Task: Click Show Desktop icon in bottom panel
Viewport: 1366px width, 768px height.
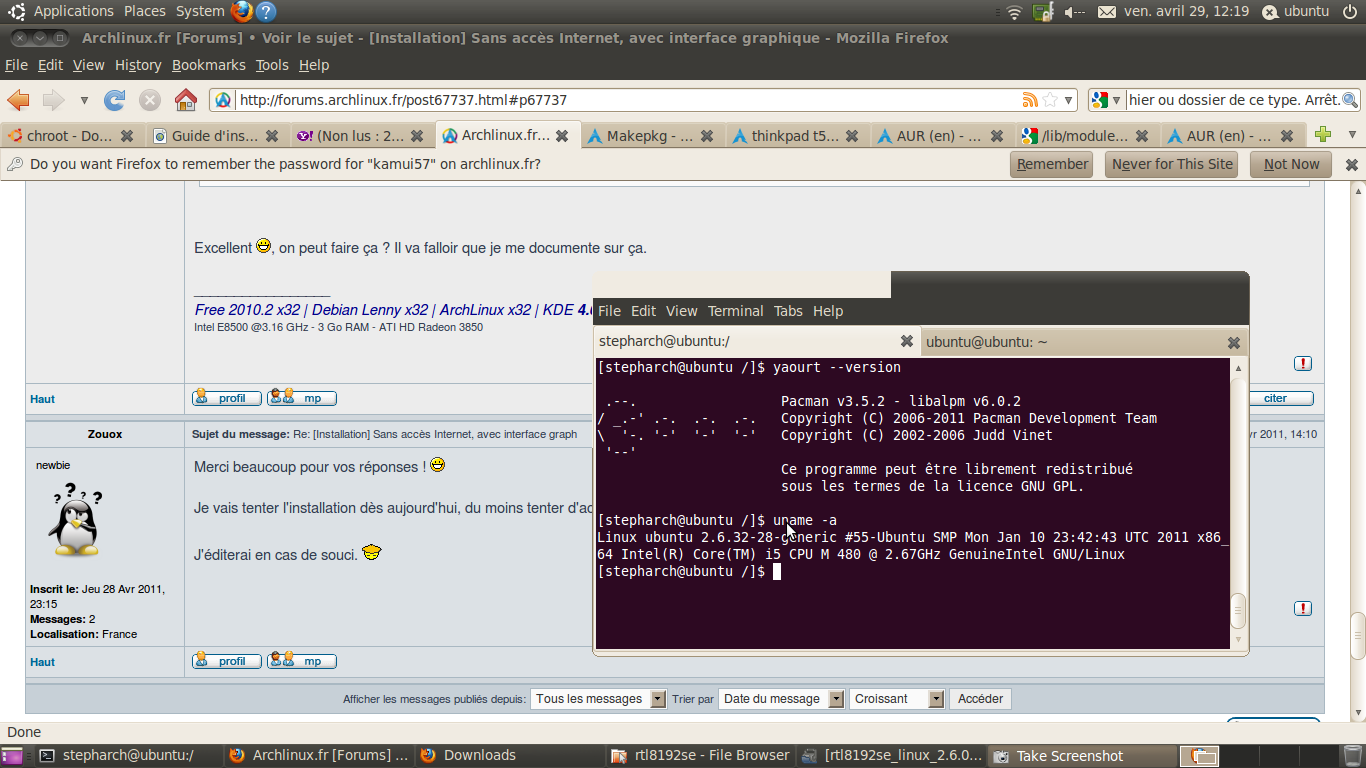Action: tap(11, 756)
